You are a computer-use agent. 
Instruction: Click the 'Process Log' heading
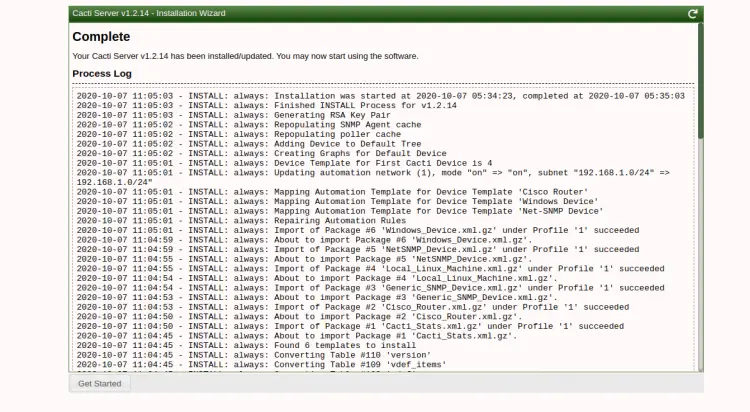102,74
